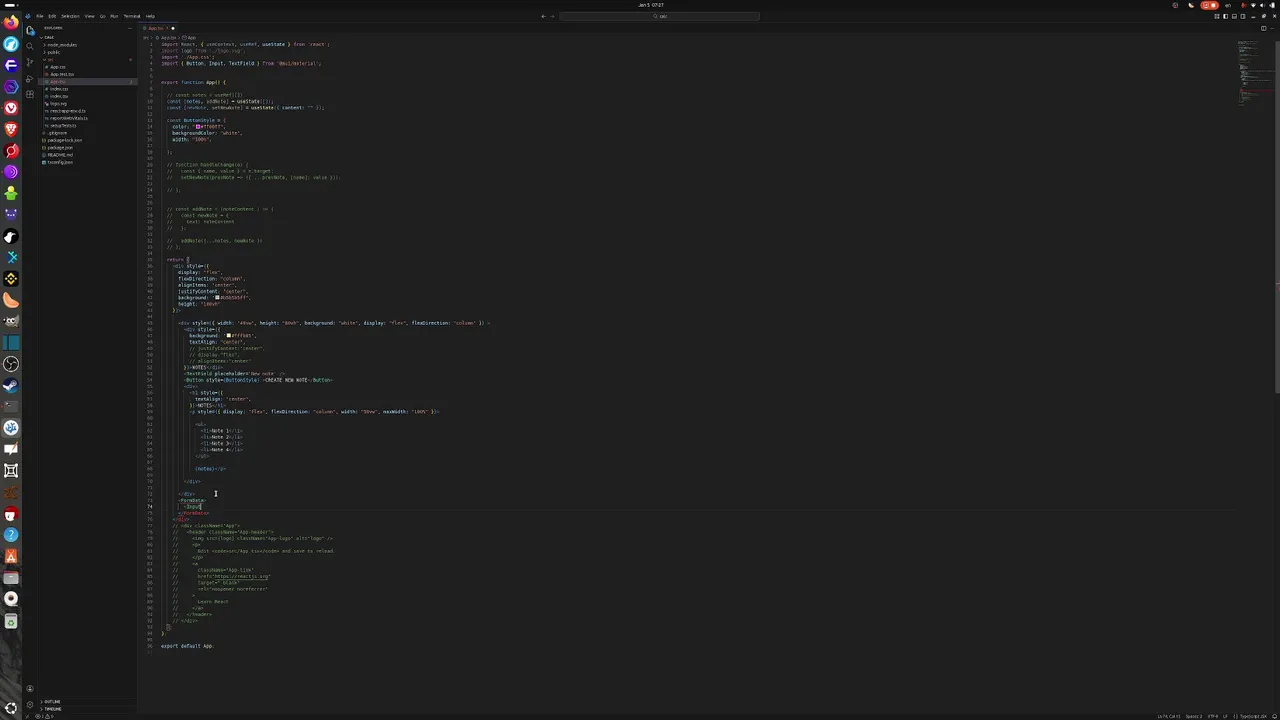The height and width of the screenshot is (720, 1280).
Task: Click the command center search box
Action: tap(659, 16)
